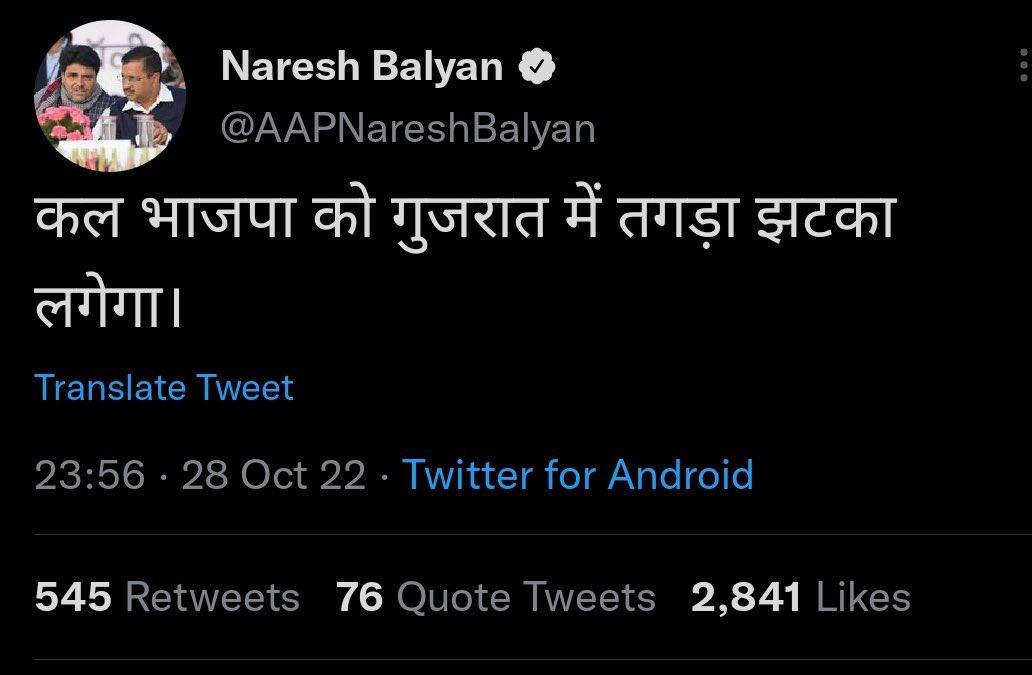The image size is (1032, 675).
Task: Click the word गुजरात in the tweet
Action: coord(470,220)
